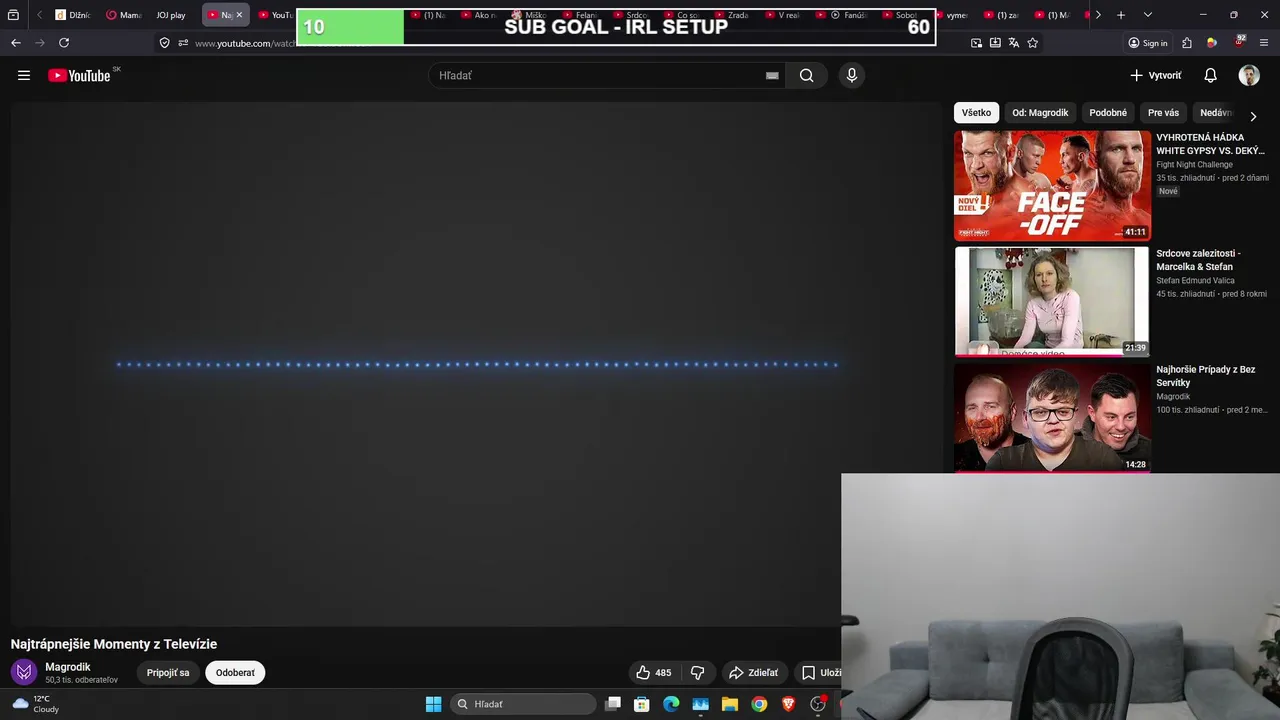The height and width of the screenshot is (720, 1280).
Task: Open Microsoft Edge from the taskbar
Action: 671,704
